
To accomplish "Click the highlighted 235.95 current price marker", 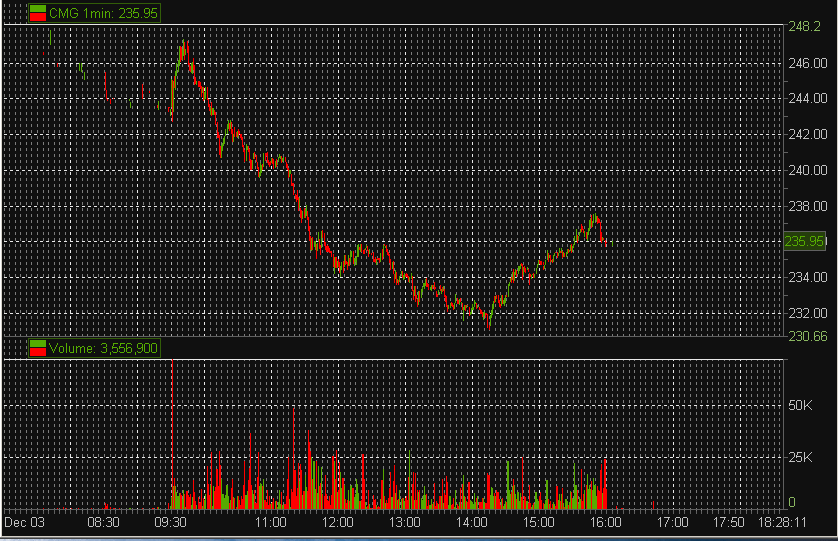I will [805, 241].
